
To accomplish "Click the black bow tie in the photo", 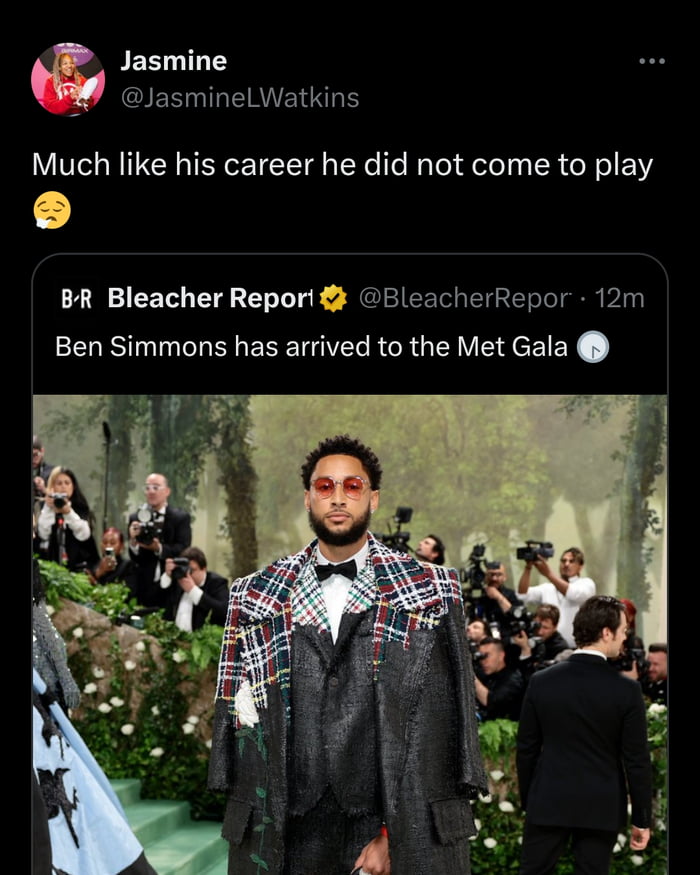I will pyautogui.click(x=336, y=569).
